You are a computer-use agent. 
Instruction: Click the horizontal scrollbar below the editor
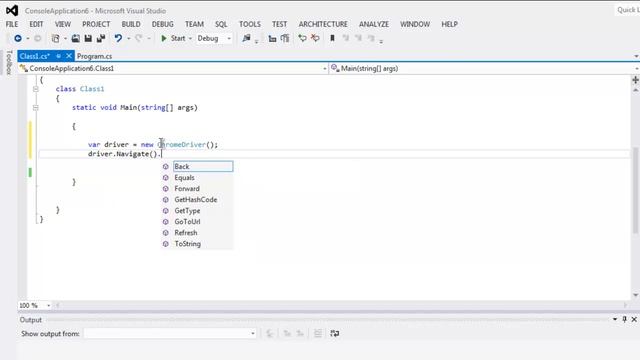click(x=341, y=305)
